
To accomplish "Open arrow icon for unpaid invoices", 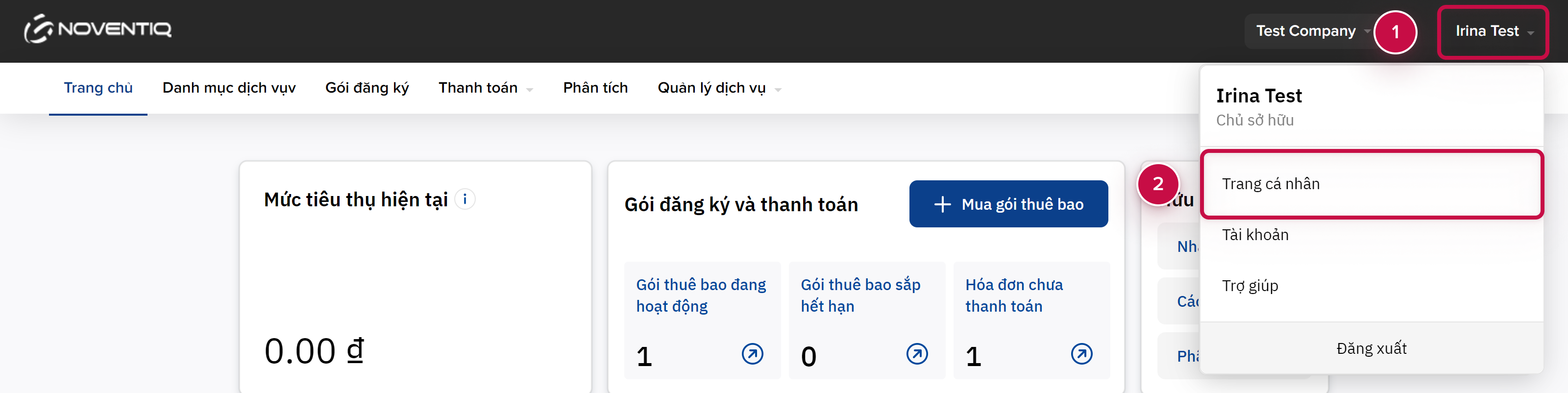I will pos(1081,353).
